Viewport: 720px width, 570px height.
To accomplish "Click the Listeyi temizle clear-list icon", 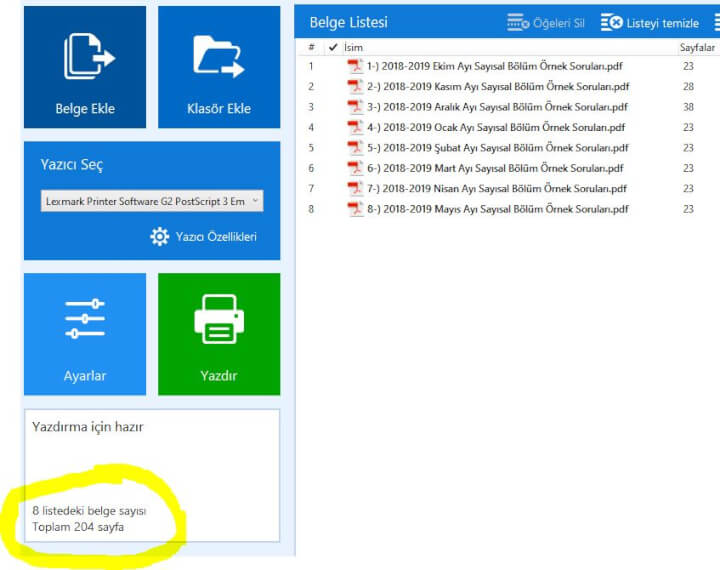I will tap(612, 22).
